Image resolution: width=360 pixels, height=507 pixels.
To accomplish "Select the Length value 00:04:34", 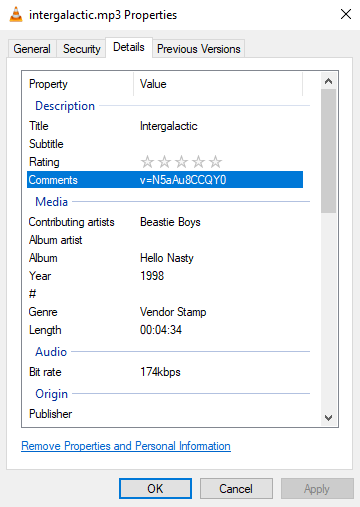I will pos(161,330).
